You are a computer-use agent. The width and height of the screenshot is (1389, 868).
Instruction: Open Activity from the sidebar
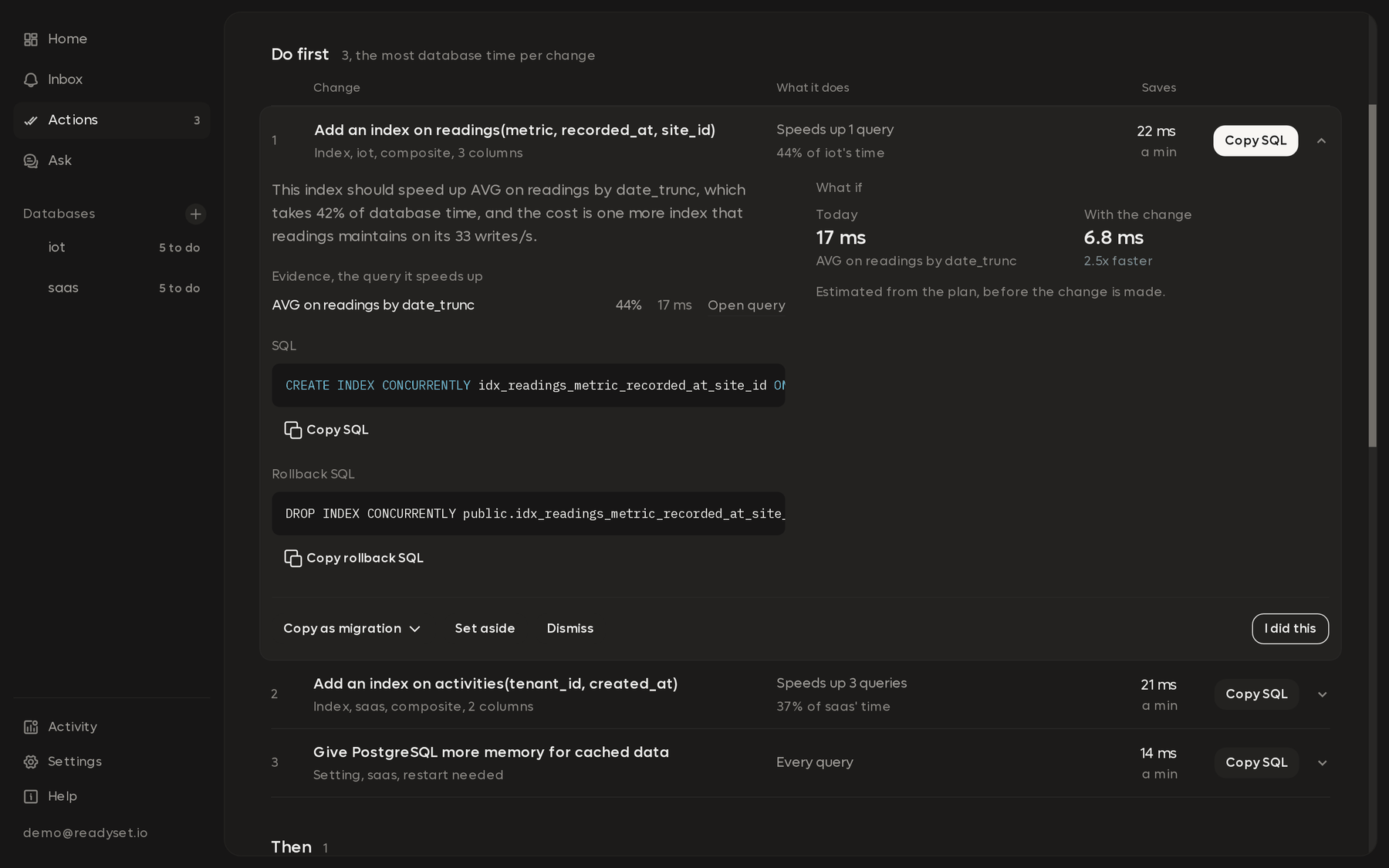[x=112, y=727]
